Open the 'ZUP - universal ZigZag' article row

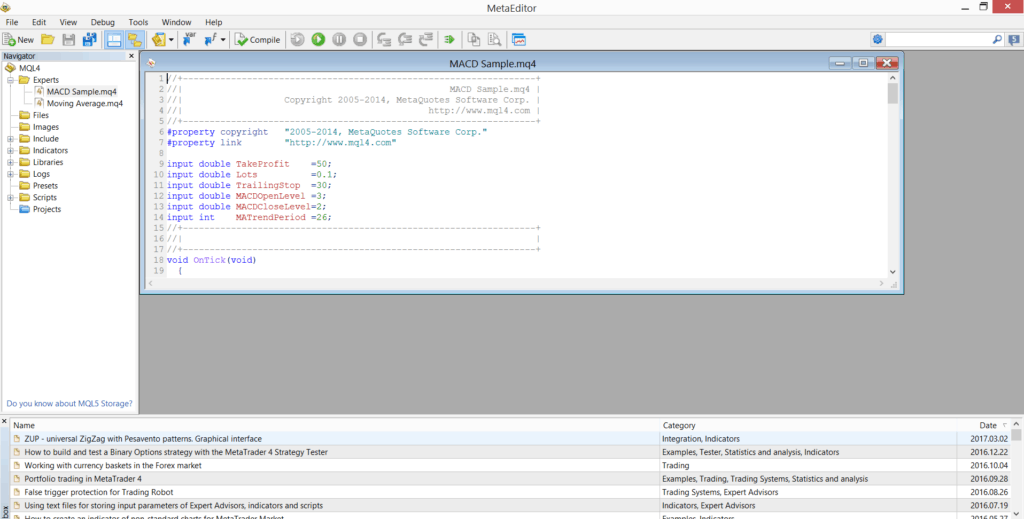tap(510, 439)
